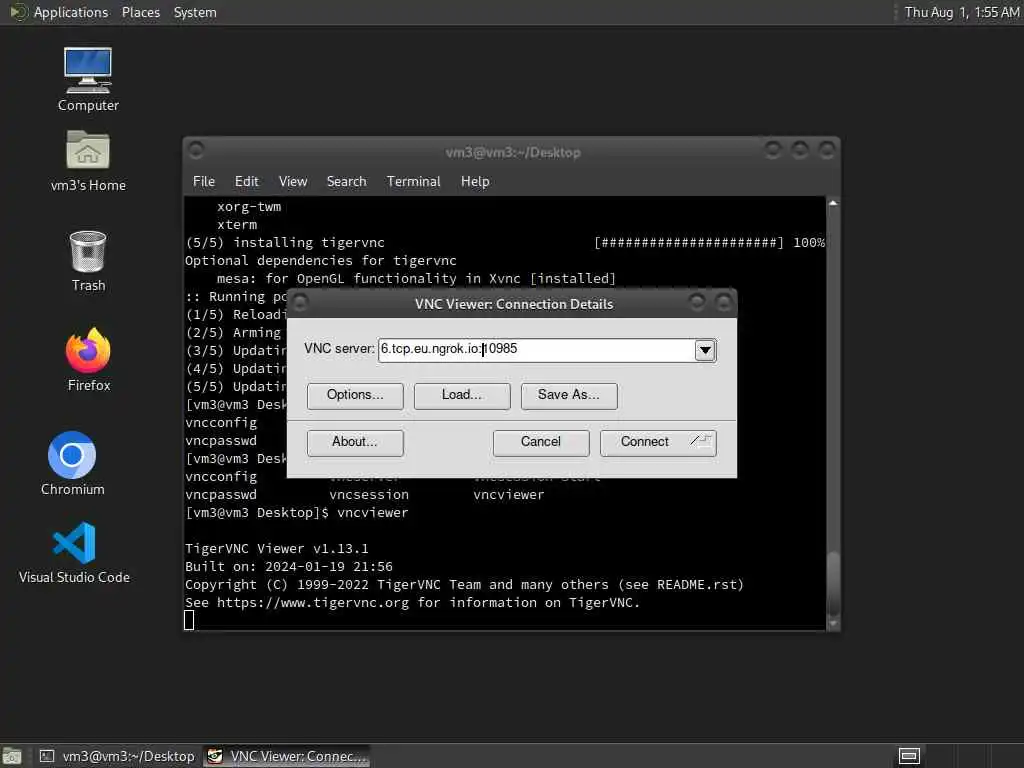Click the About... button
Viewport: 1024px width, 768px height.
click(355, 443)
